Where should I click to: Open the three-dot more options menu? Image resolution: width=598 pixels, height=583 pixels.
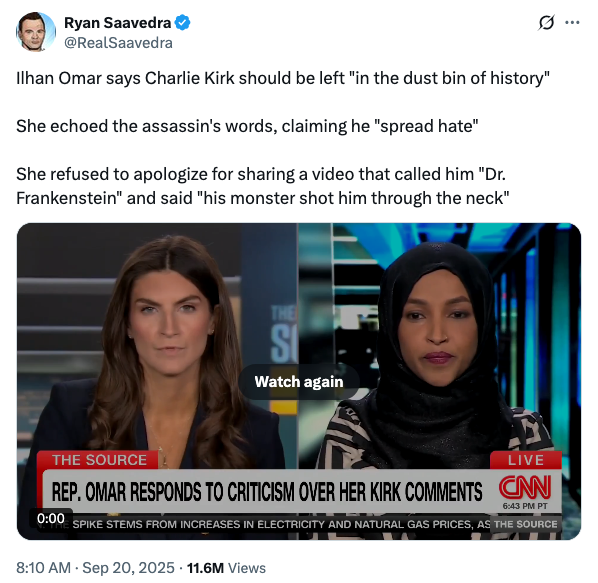pos(572,23)
